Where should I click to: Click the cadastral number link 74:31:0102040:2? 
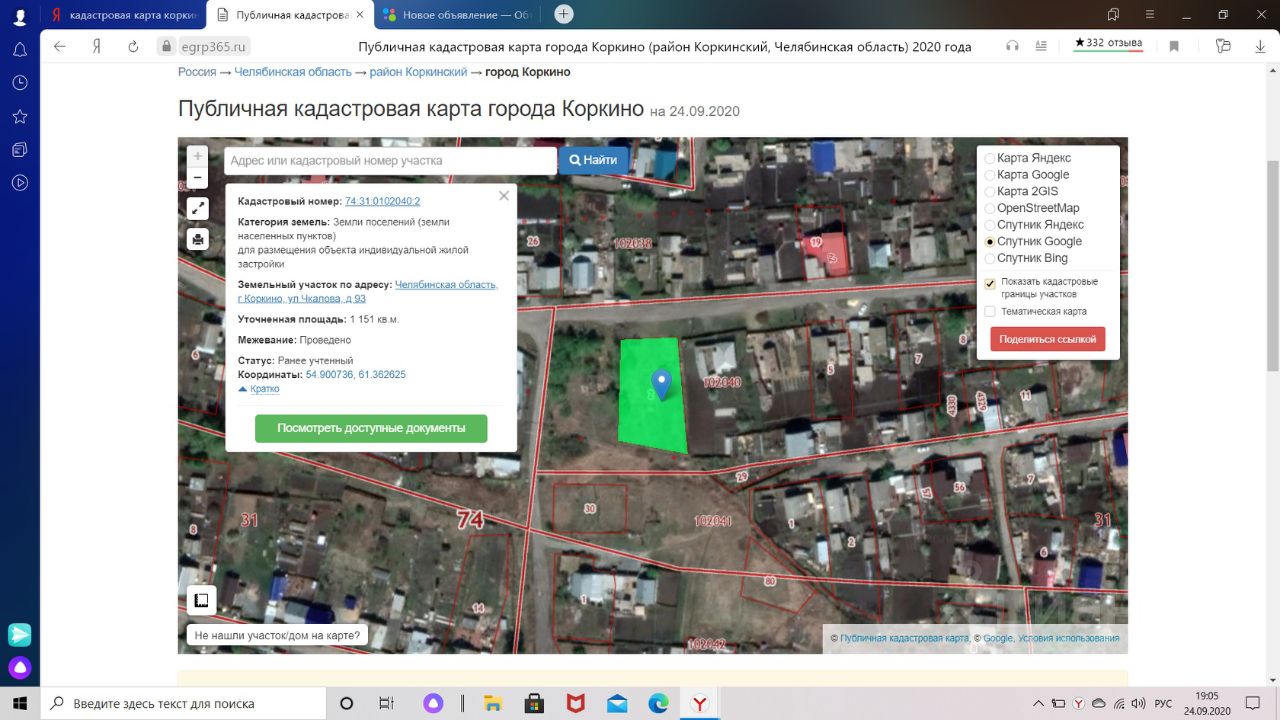382,201
